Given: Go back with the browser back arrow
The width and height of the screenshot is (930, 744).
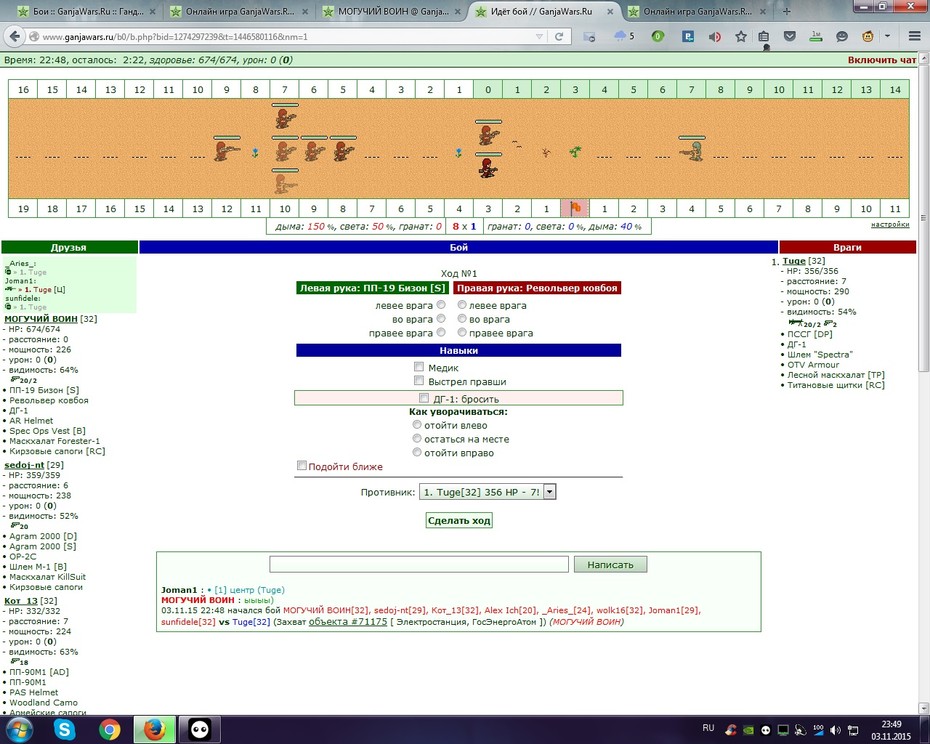Looking at the screenshot, I should (x=14, y=36).
